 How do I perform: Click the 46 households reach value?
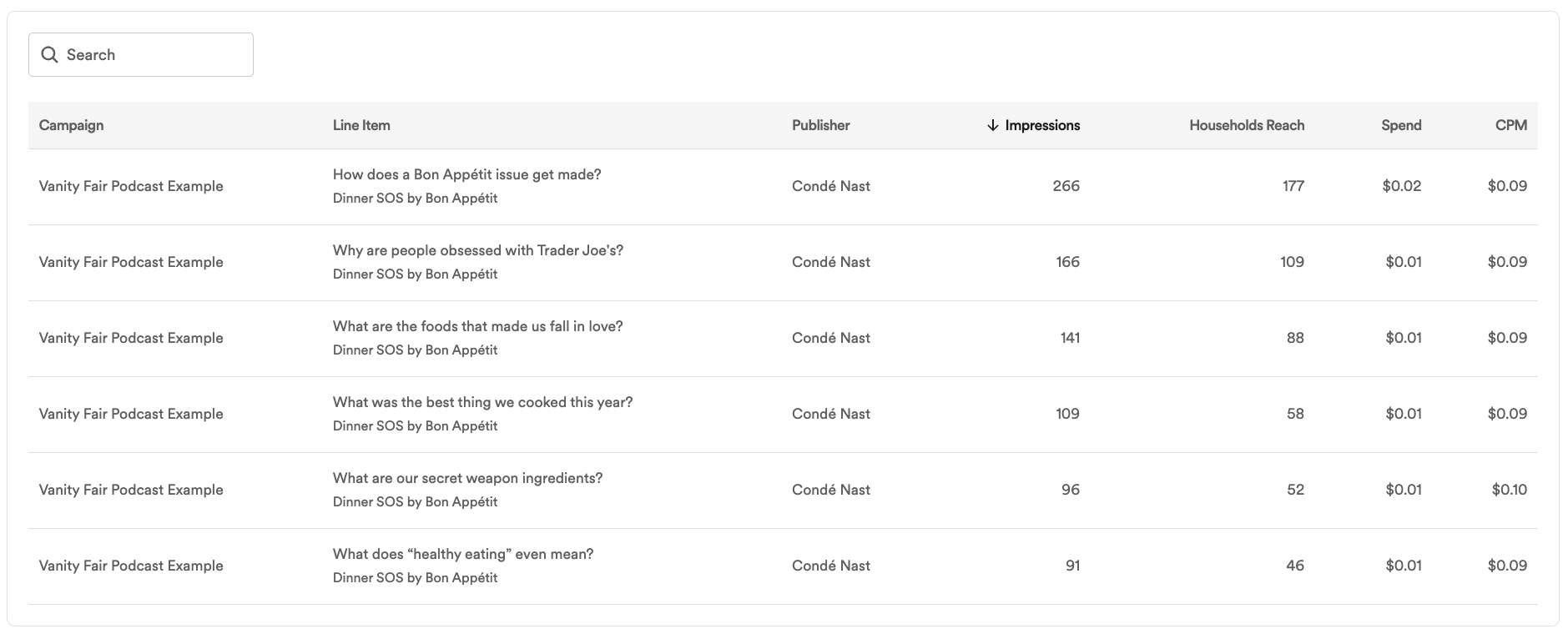[1295, 566]
